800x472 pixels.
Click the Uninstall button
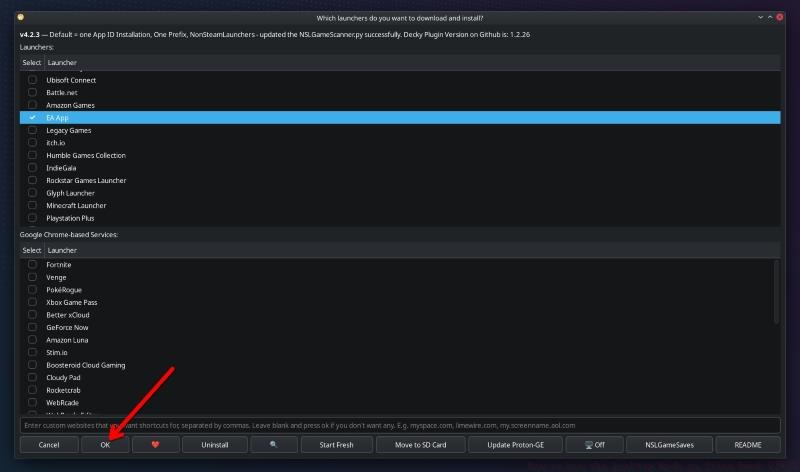pos(214,444)
